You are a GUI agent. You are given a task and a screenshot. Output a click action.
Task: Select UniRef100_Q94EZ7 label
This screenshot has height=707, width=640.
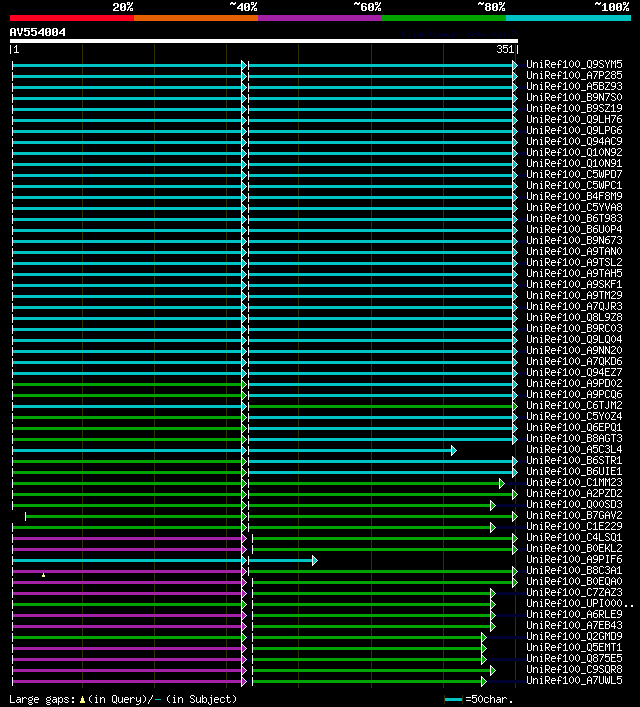point(574,372)
